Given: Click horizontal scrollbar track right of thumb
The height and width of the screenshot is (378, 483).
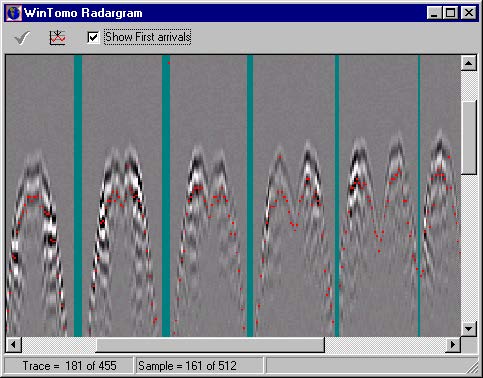Looking at the screenshot, I should (x=385, y=344).
